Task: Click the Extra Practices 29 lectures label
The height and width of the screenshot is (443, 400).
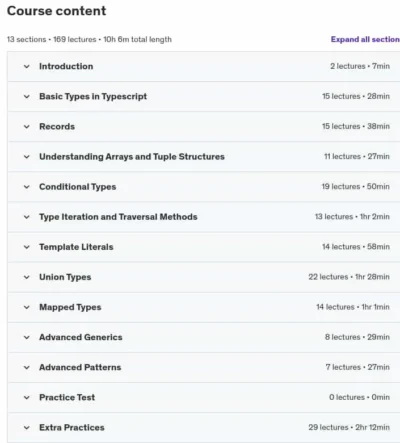Action: 328,427
